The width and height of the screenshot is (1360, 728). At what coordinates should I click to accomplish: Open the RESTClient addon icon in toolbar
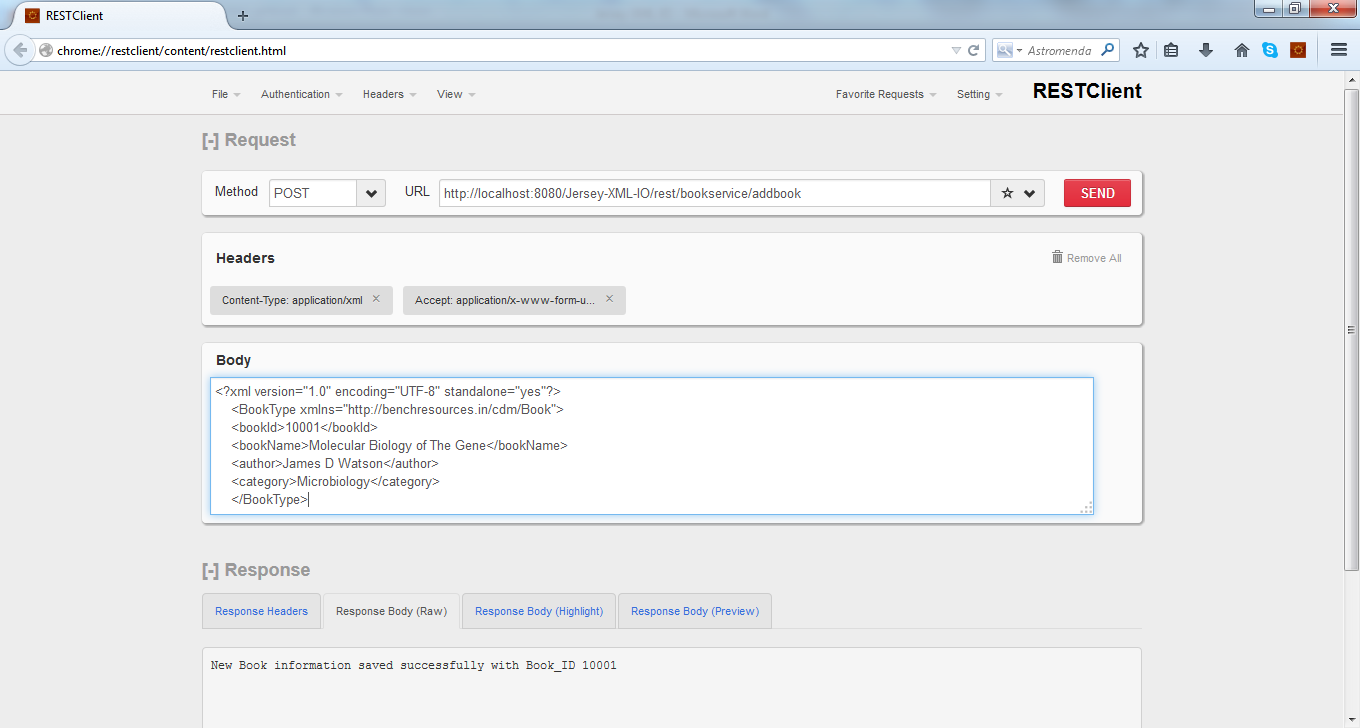click(x=1300, y=49)
